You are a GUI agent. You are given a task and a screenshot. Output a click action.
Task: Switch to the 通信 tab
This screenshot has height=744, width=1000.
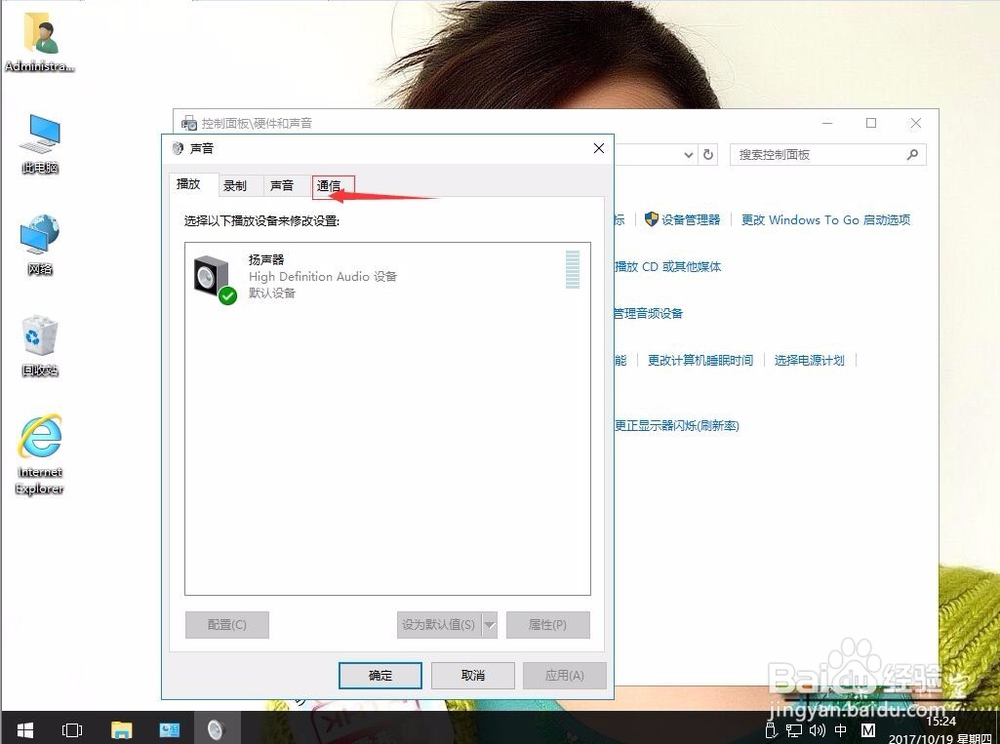coord(331,185)
